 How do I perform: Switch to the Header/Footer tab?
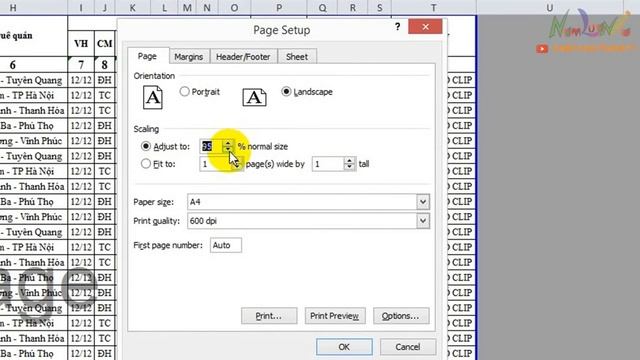(x=243, y=57)
